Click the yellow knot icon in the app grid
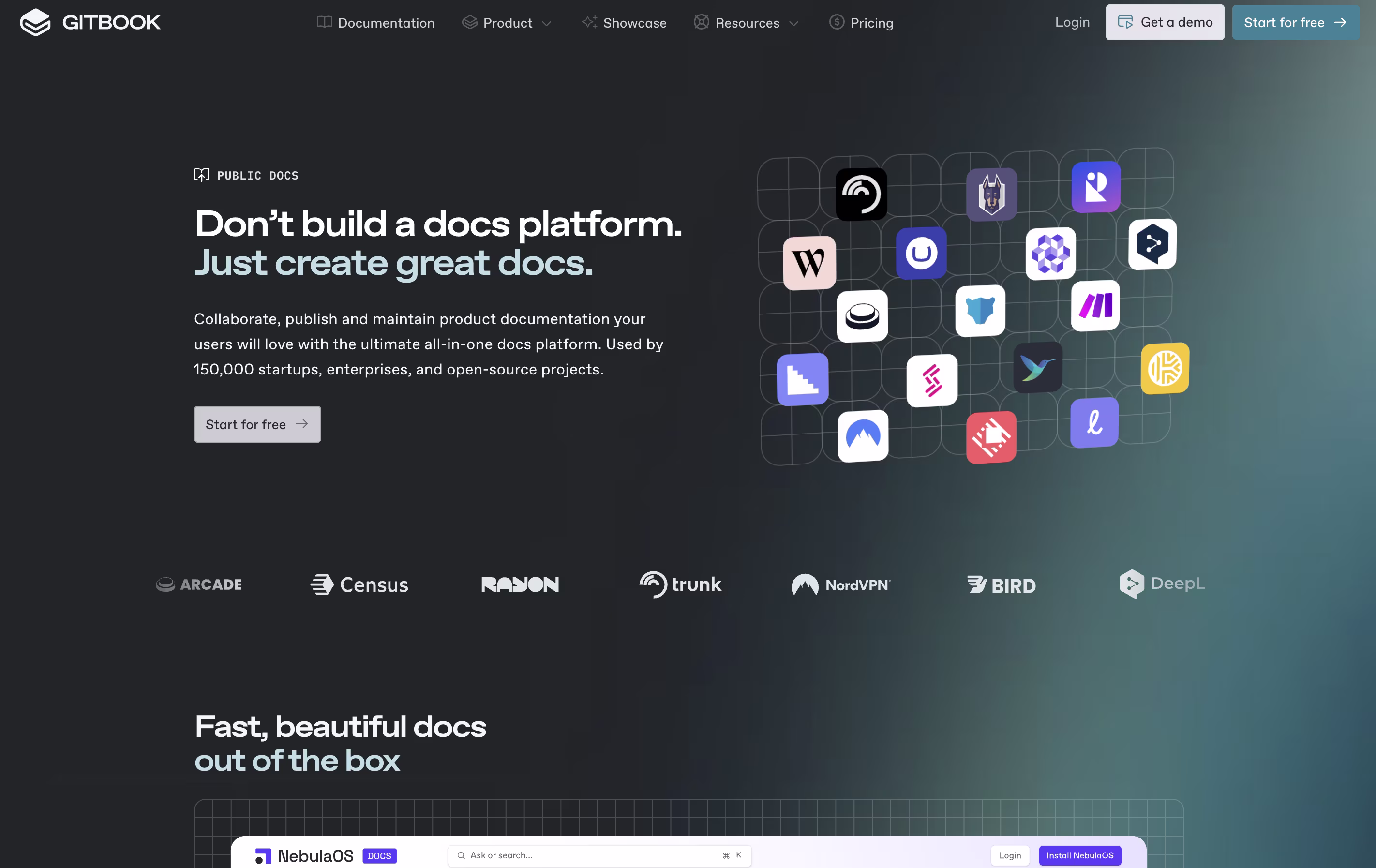1376x868 pixels. click(x=1165, y=369)
